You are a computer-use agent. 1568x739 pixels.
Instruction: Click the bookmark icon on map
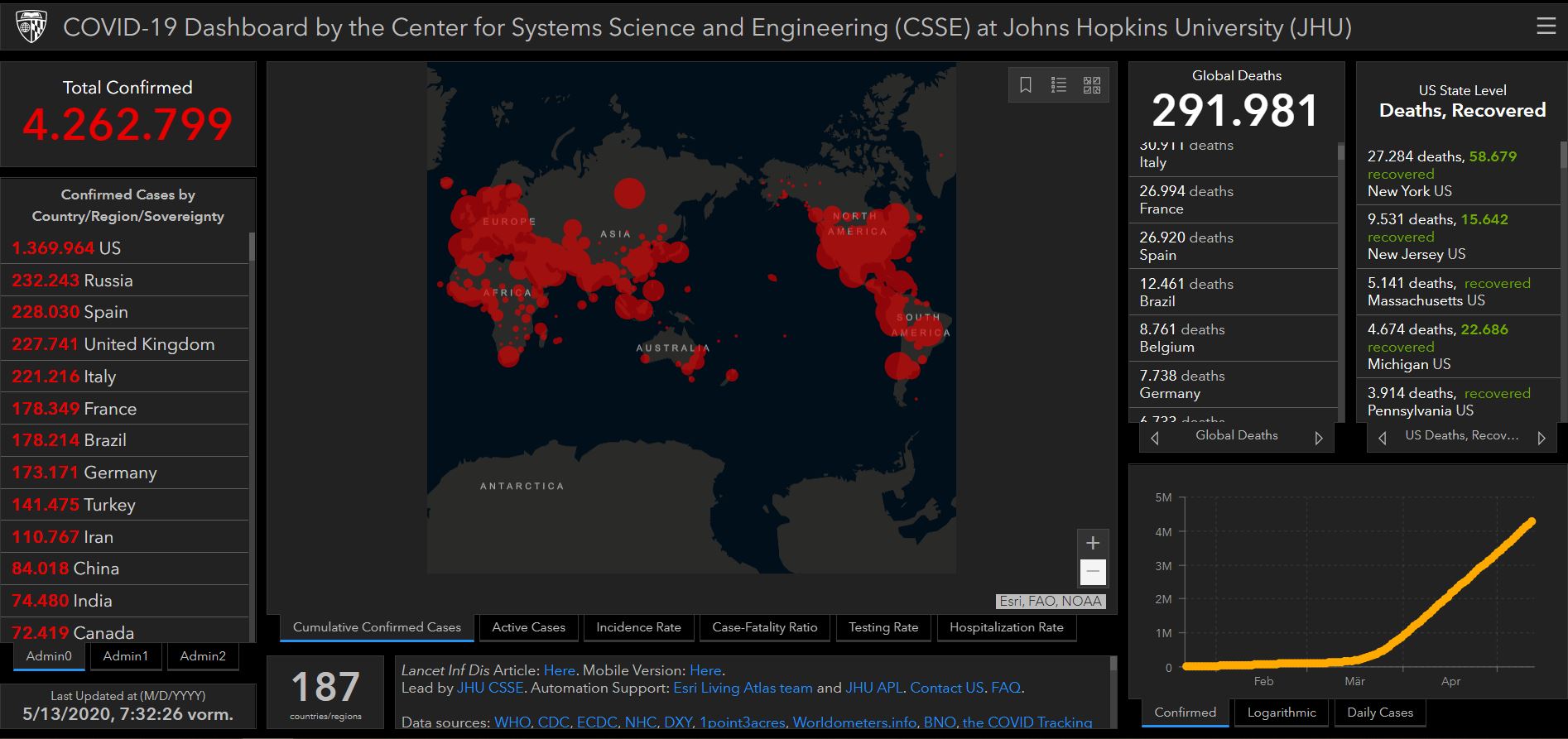pyautogui.click(x=1026, y=85)
